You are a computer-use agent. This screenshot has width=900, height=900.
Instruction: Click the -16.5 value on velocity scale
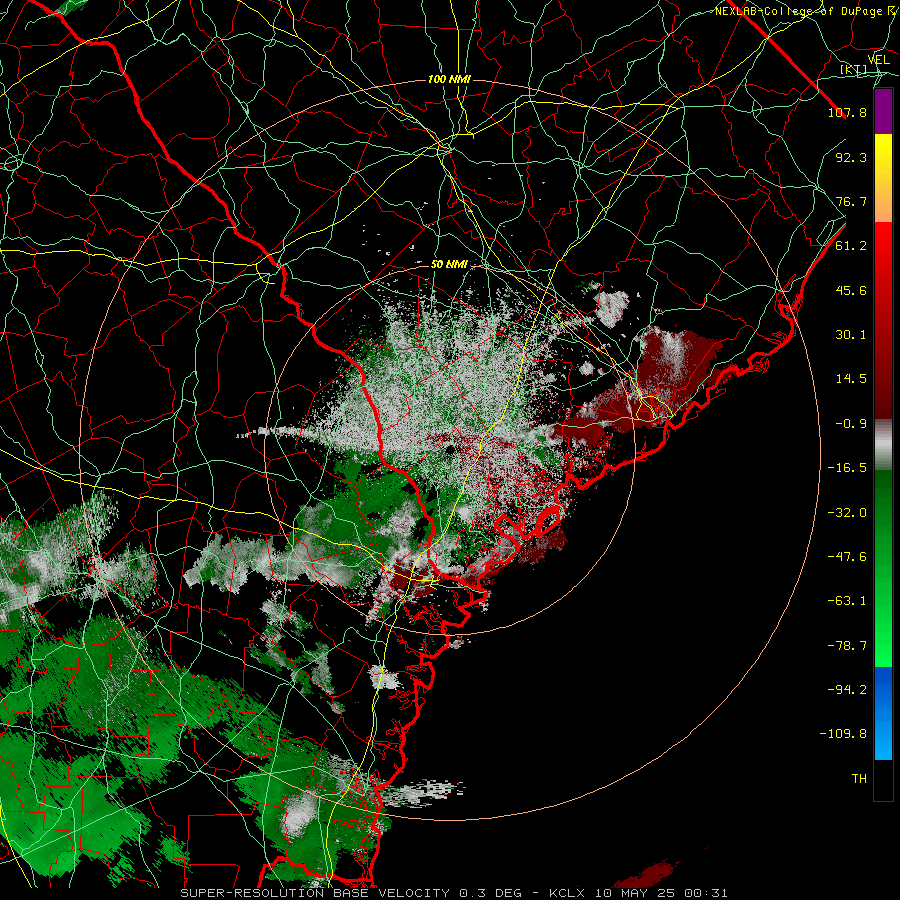pos(847,468)
